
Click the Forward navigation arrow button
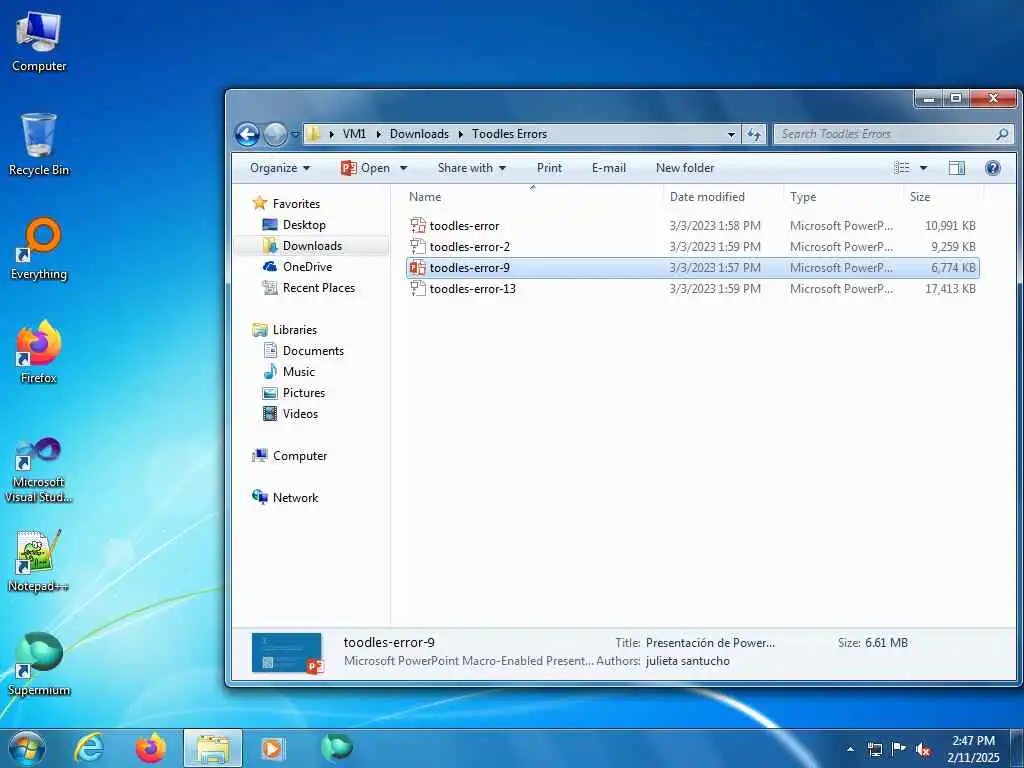coord(275,135)
